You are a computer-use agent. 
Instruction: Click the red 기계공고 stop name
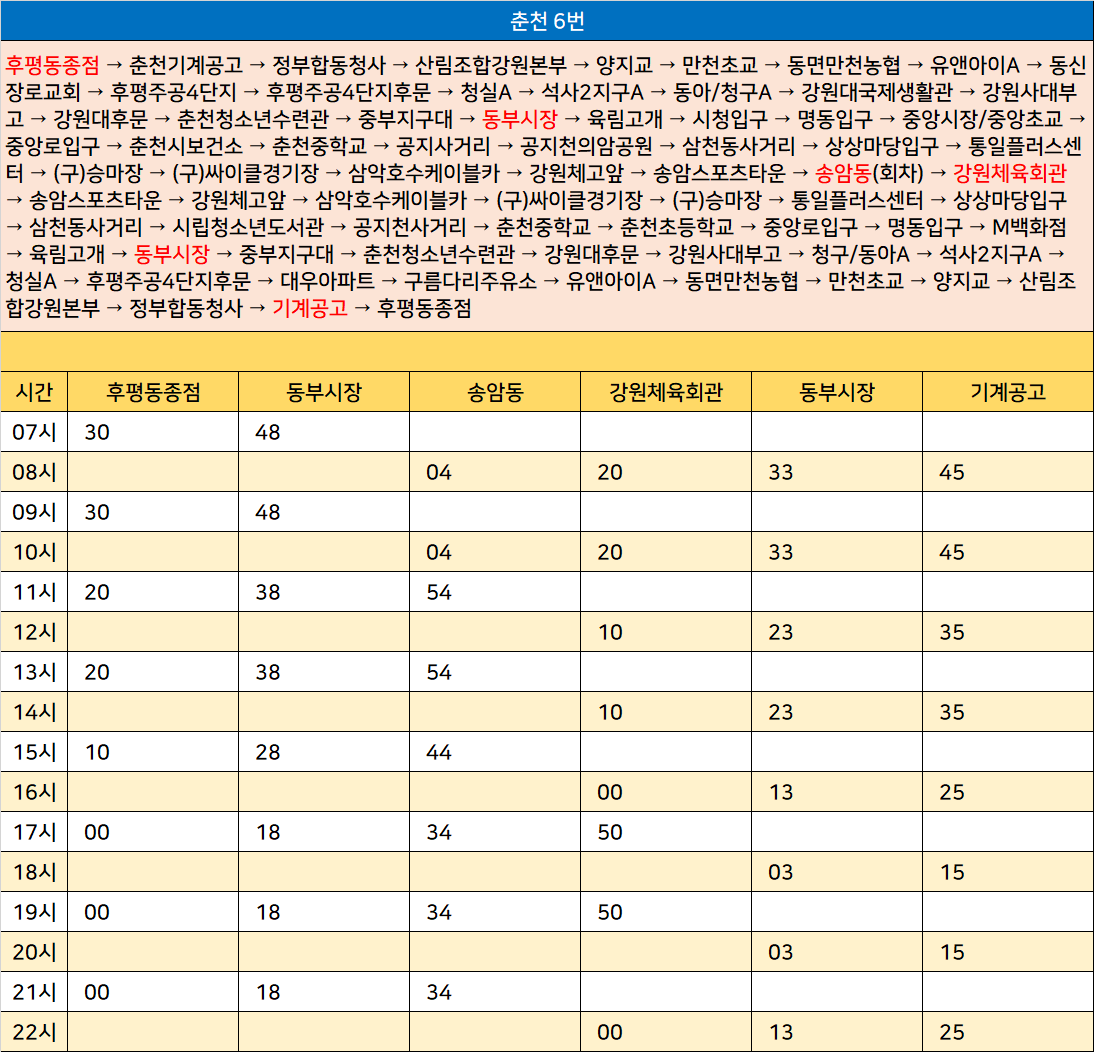pyautogui.click(x=310, y=308)
